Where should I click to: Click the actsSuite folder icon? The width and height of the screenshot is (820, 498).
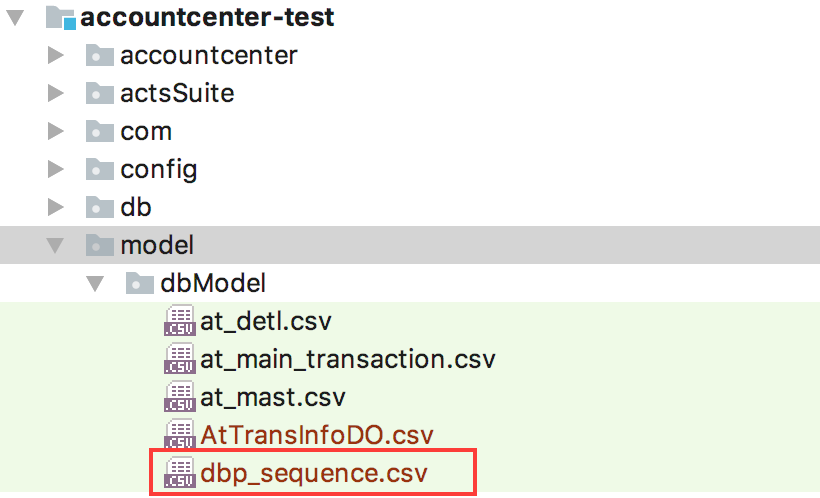click(x=99, y=93)
